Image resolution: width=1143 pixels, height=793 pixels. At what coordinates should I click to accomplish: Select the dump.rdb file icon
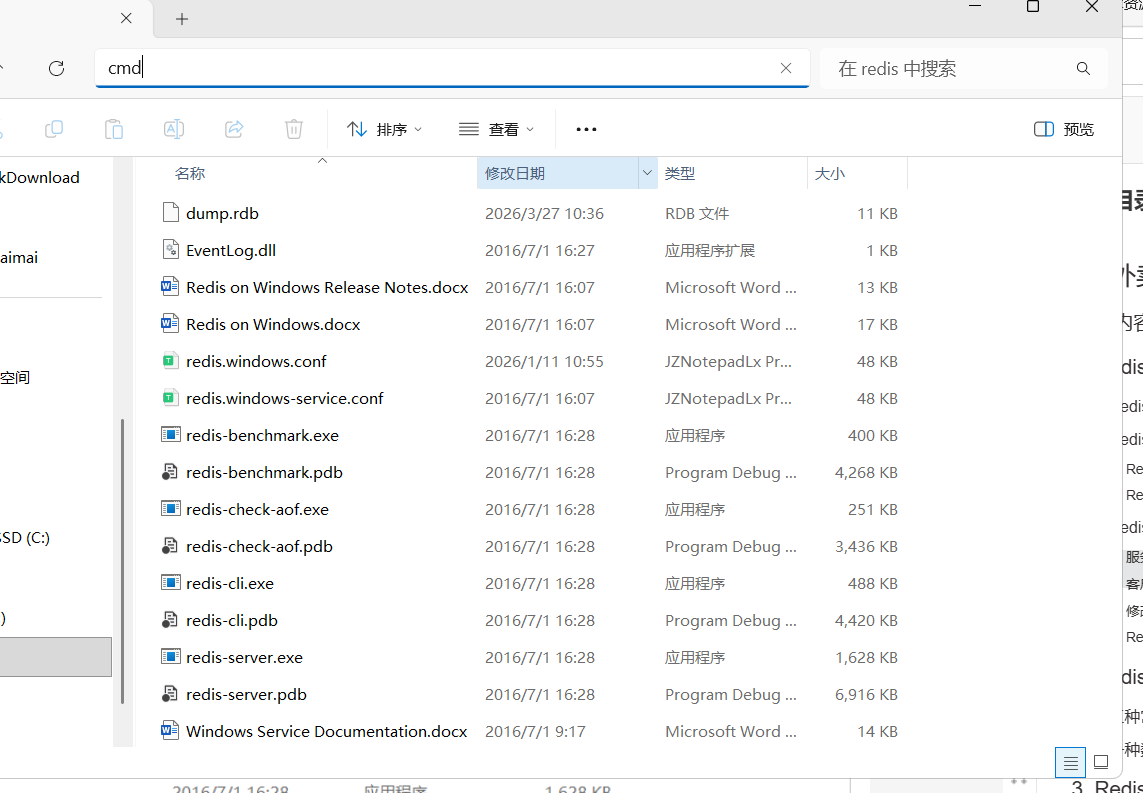pos(171,212)
